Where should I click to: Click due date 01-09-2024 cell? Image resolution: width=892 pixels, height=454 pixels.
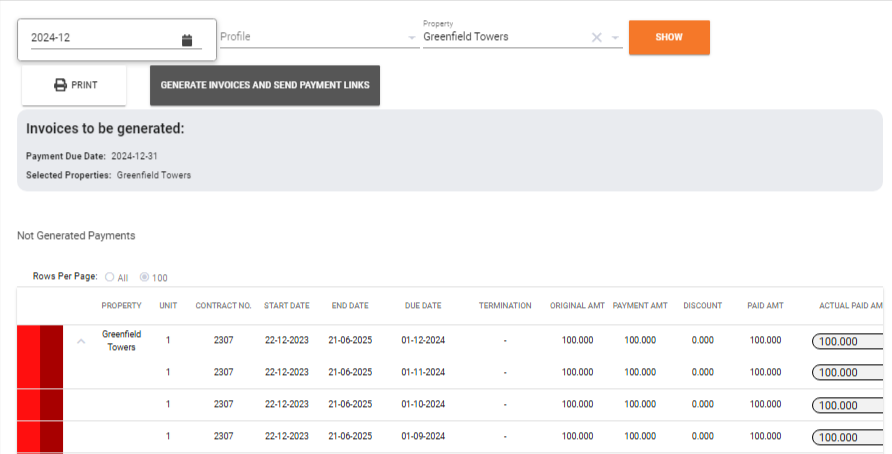coord(423,436)
